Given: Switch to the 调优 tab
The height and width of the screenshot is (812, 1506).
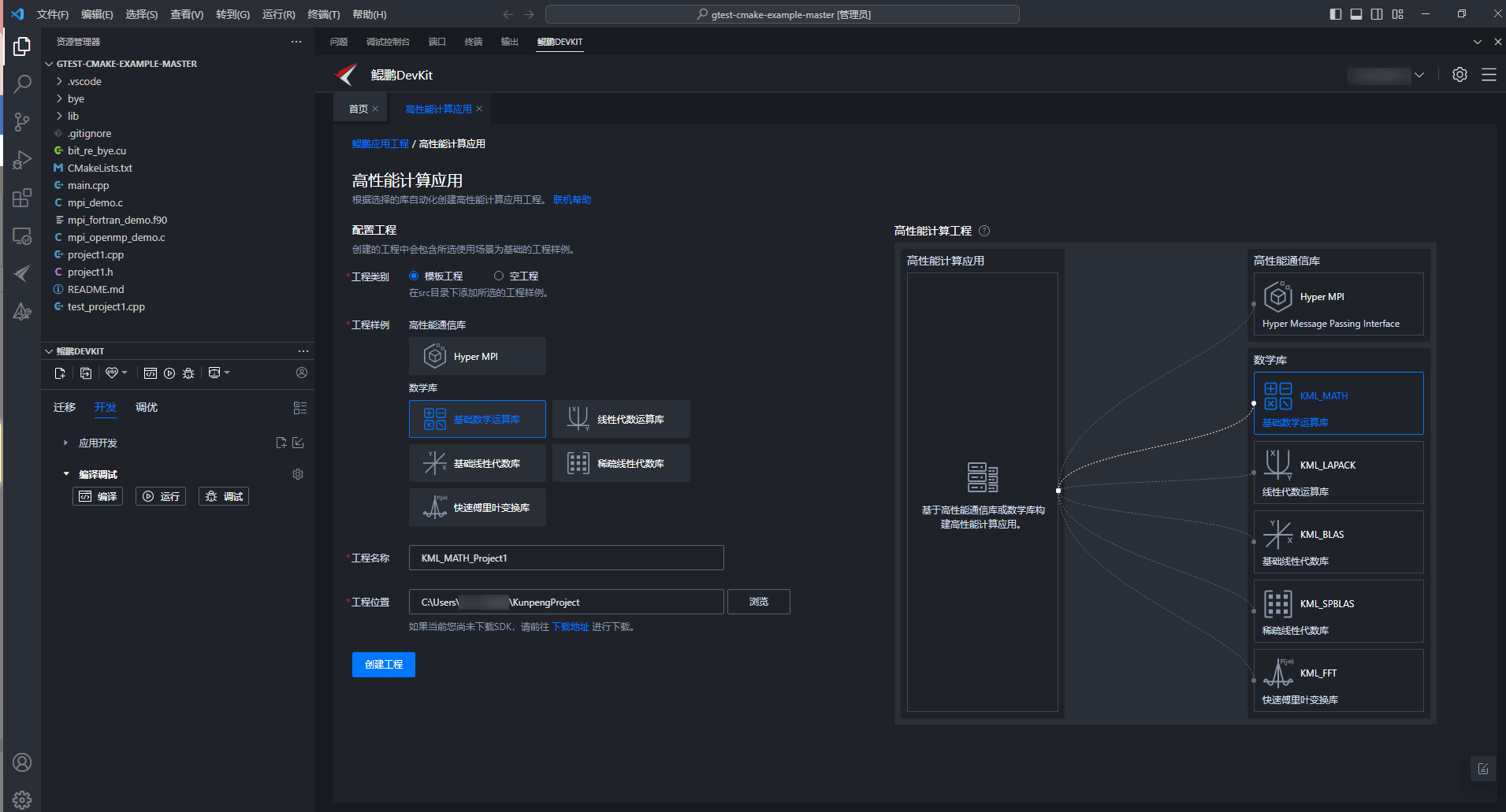Looking at the screenshot, I should click(x=147, y=407).
